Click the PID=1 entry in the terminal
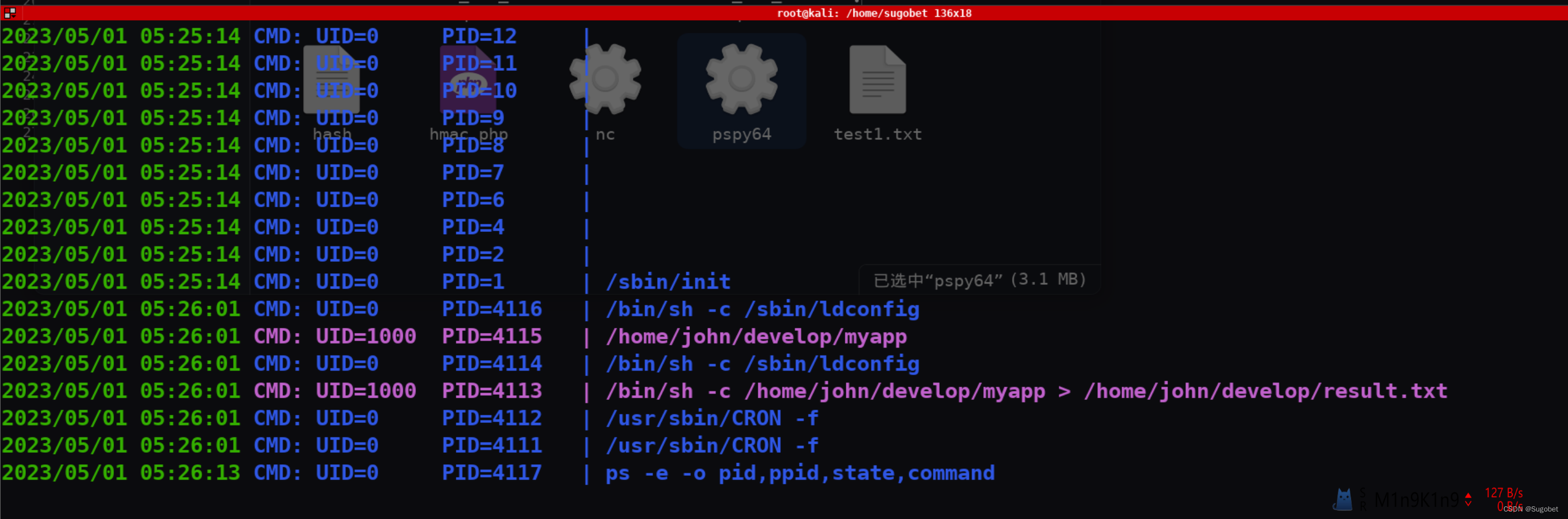The height and width of the screenshot is (519, 1568). click(x=473, y=282)
